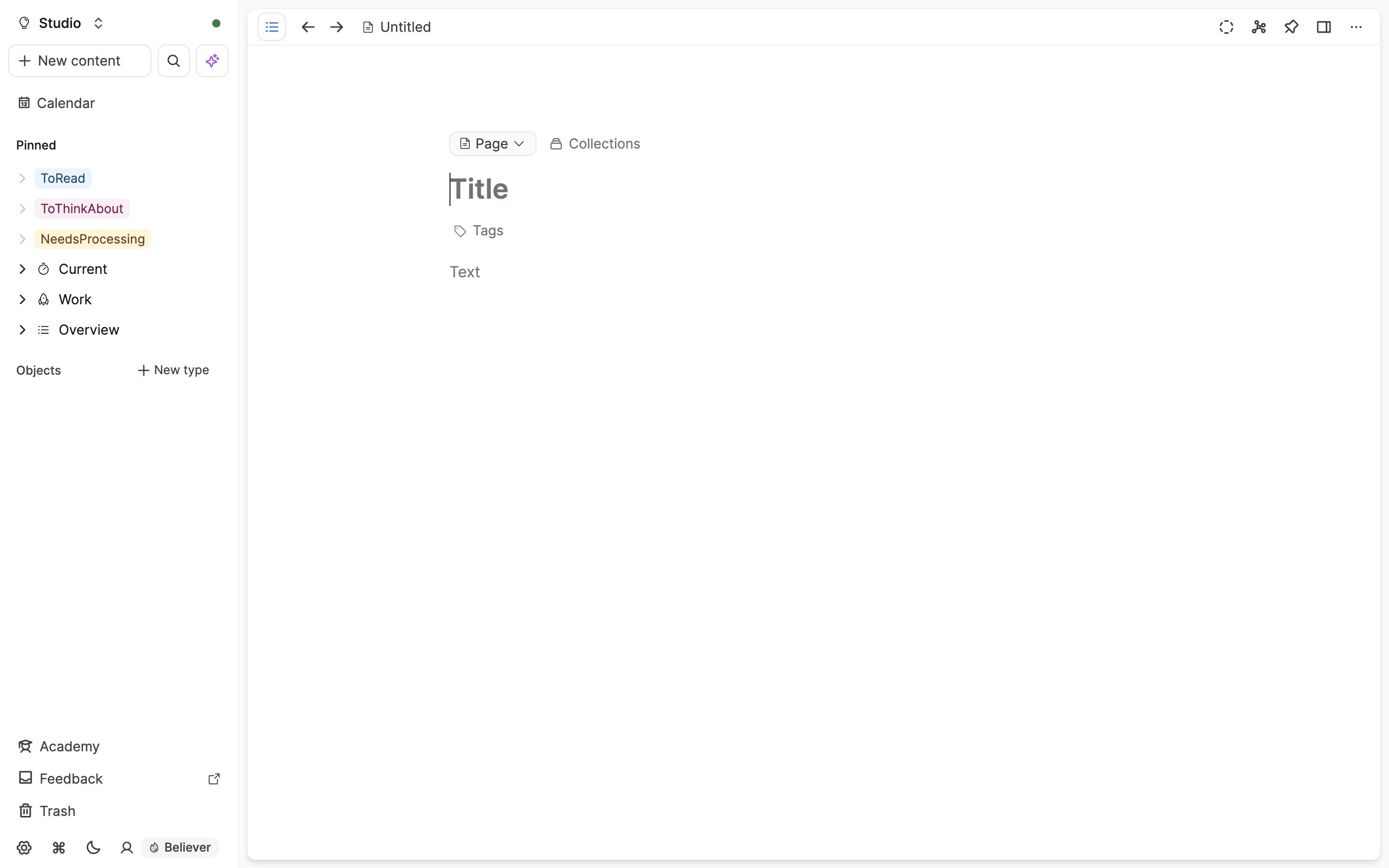This screenshot has width=1389, height=868.
Task: Expand the ToRead pinned tag
Action: click(x=22, y=178)
